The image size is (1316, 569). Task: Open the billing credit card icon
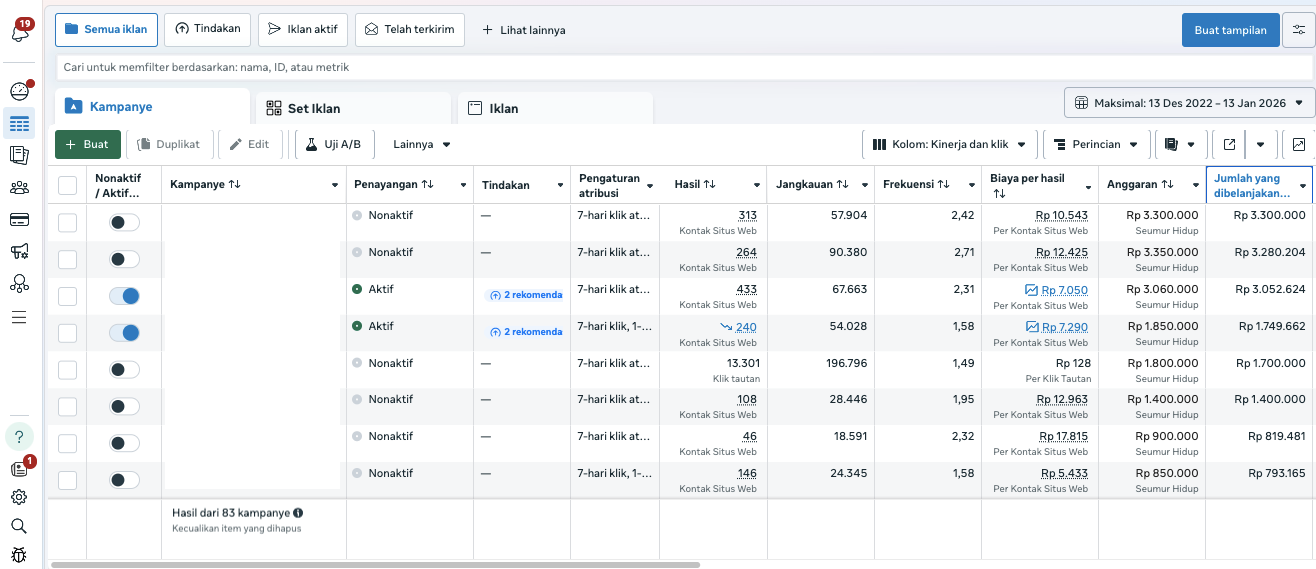click(x=19, y=220)
